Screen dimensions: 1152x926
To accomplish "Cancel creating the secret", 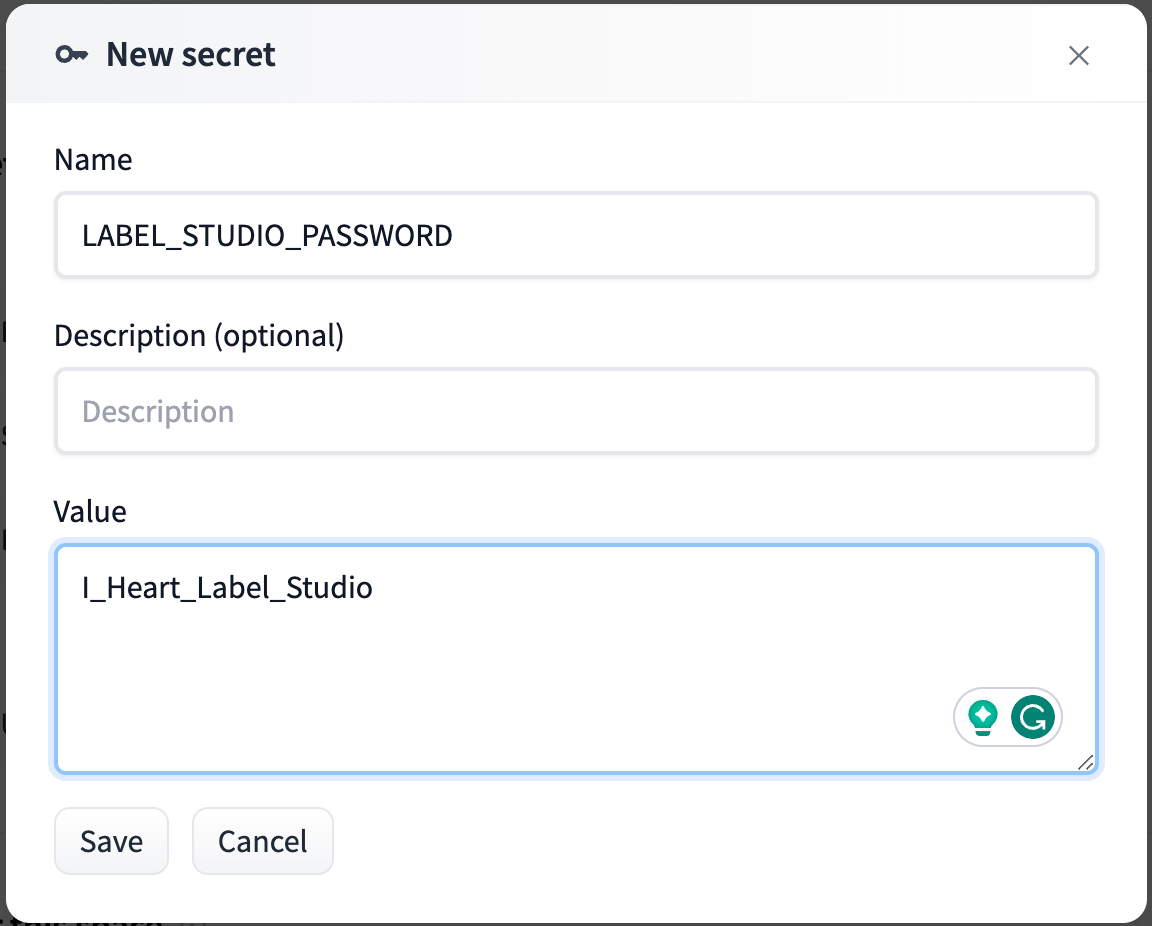I will click(x=262, y=841).
